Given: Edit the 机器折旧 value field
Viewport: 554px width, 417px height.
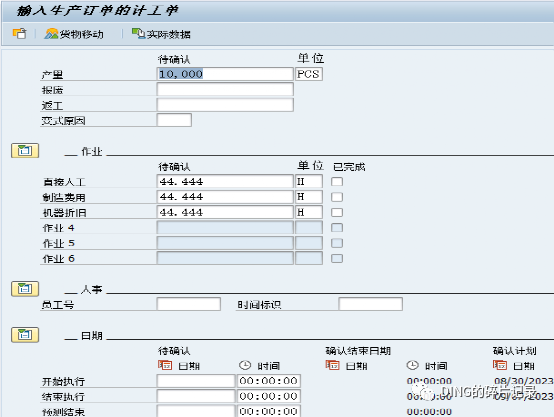Looking at the screenshot, I should [225, 212].
